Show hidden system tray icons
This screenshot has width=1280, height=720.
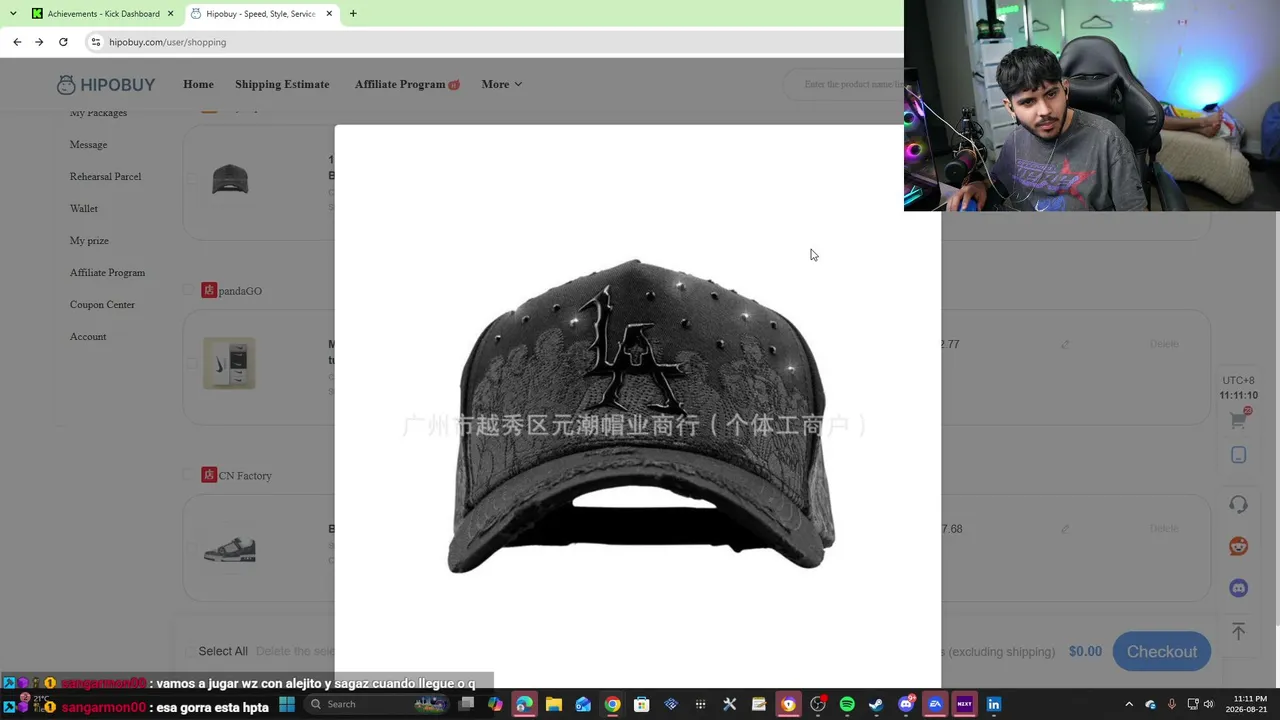[x=1129, y=704]
